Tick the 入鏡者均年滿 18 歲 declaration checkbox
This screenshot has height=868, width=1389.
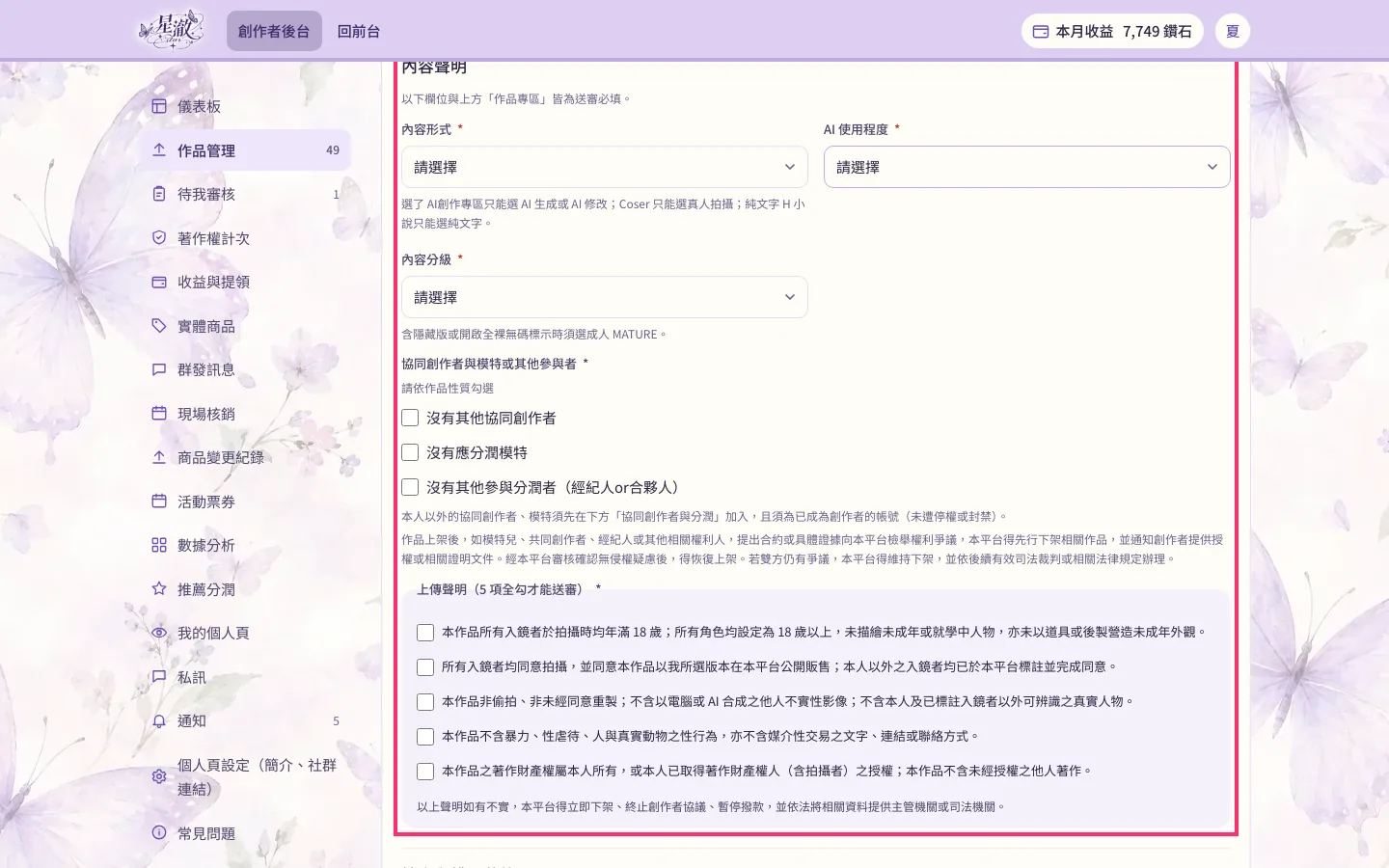(425, 633)
